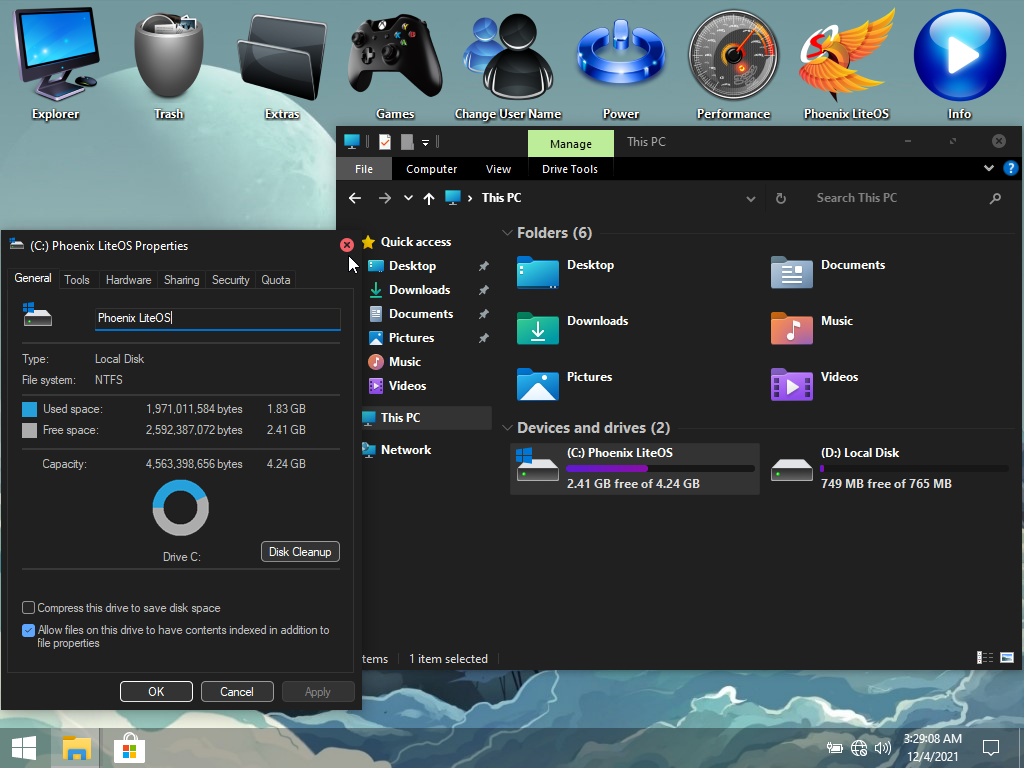This screenshot has width=1024, height=768.
Task: Open the Pictures folder in Folders section
Action: pos(564,385)
